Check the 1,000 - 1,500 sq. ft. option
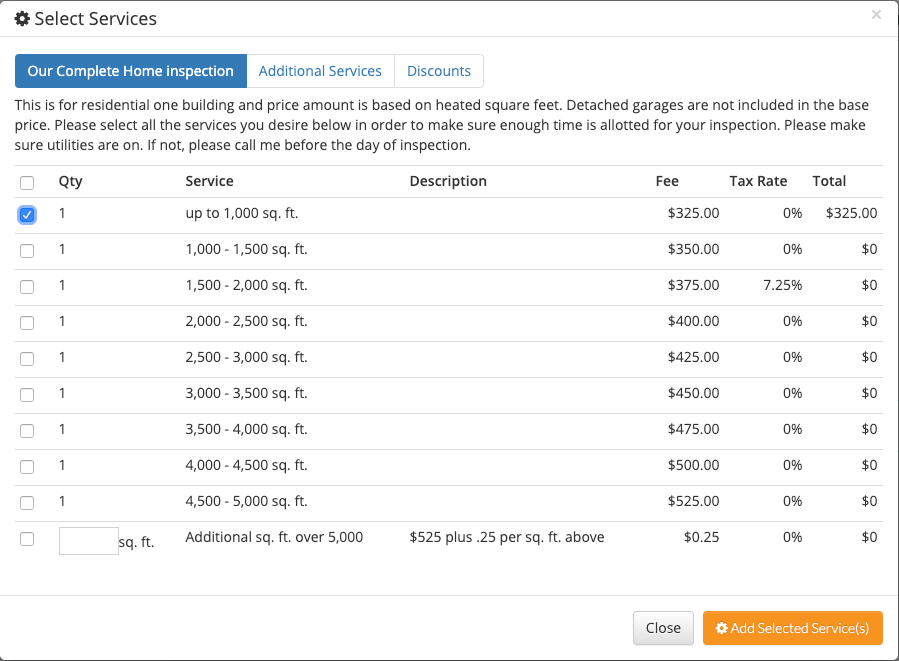The height and width of the screenshot is (661, 899). tap(27, 251)
